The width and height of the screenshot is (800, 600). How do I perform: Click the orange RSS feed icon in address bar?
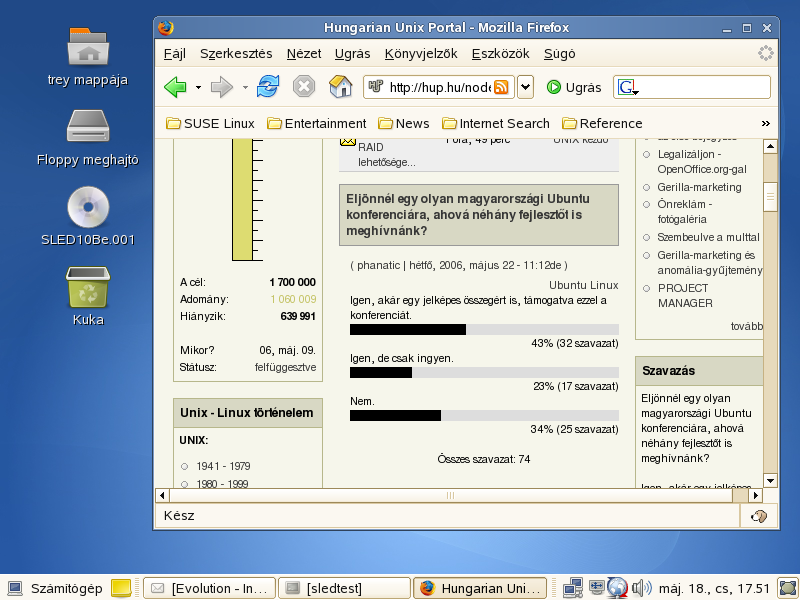[502, 87]
